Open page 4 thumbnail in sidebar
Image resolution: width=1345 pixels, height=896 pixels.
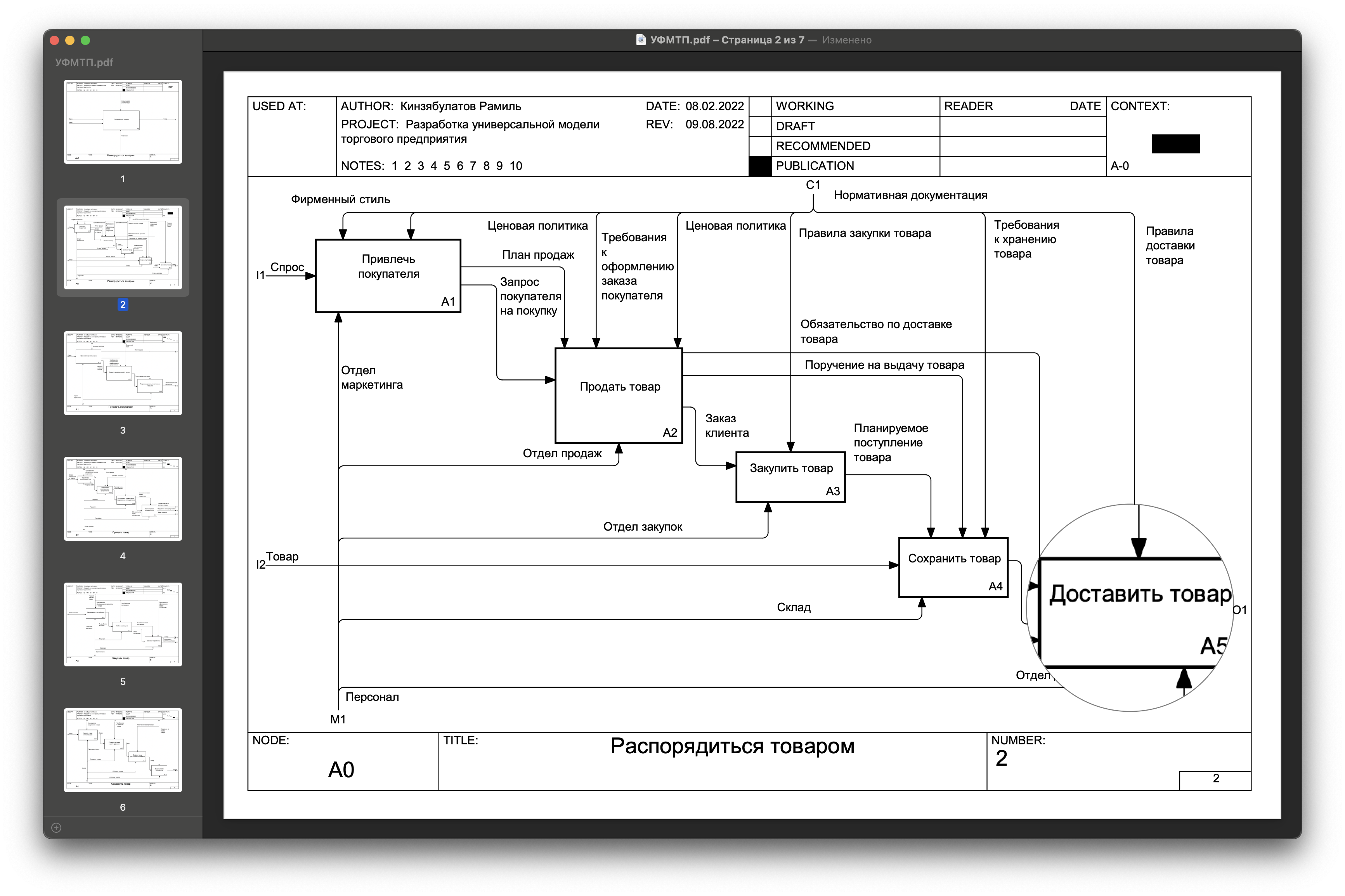pos(123,499)
